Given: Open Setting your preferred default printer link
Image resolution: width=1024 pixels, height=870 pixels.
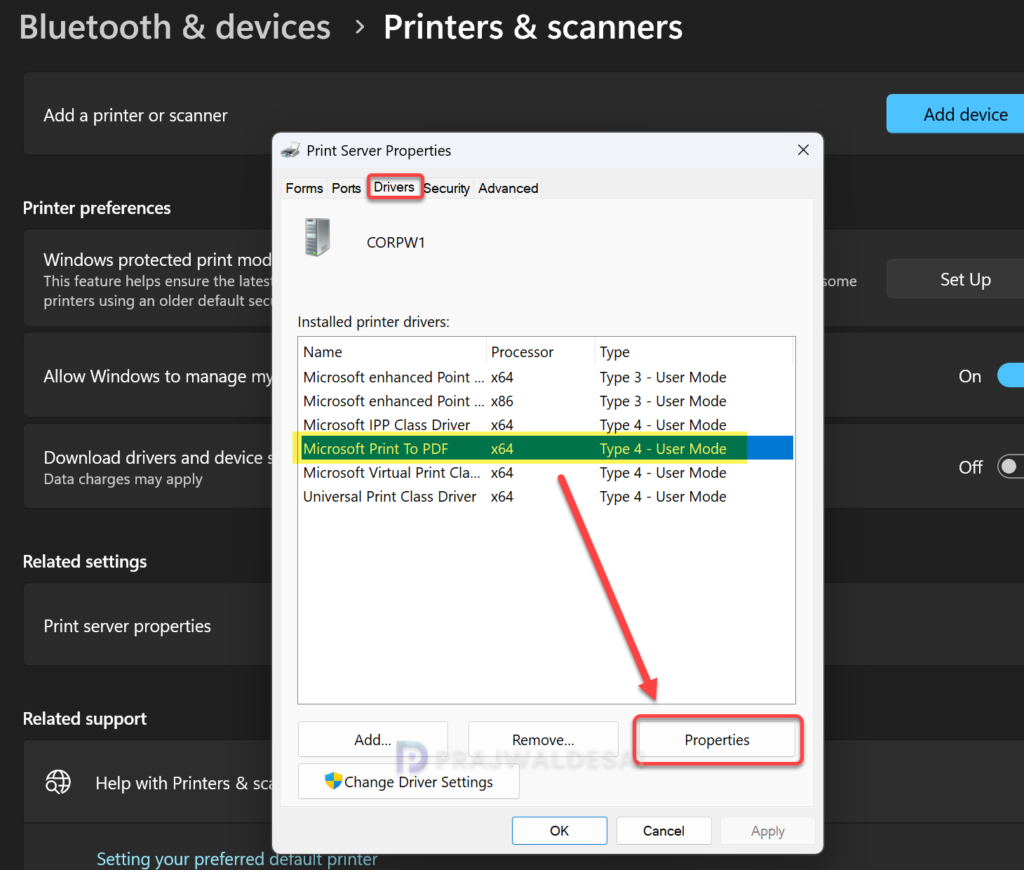Looking at the screenshot, I should coord(237,858).
